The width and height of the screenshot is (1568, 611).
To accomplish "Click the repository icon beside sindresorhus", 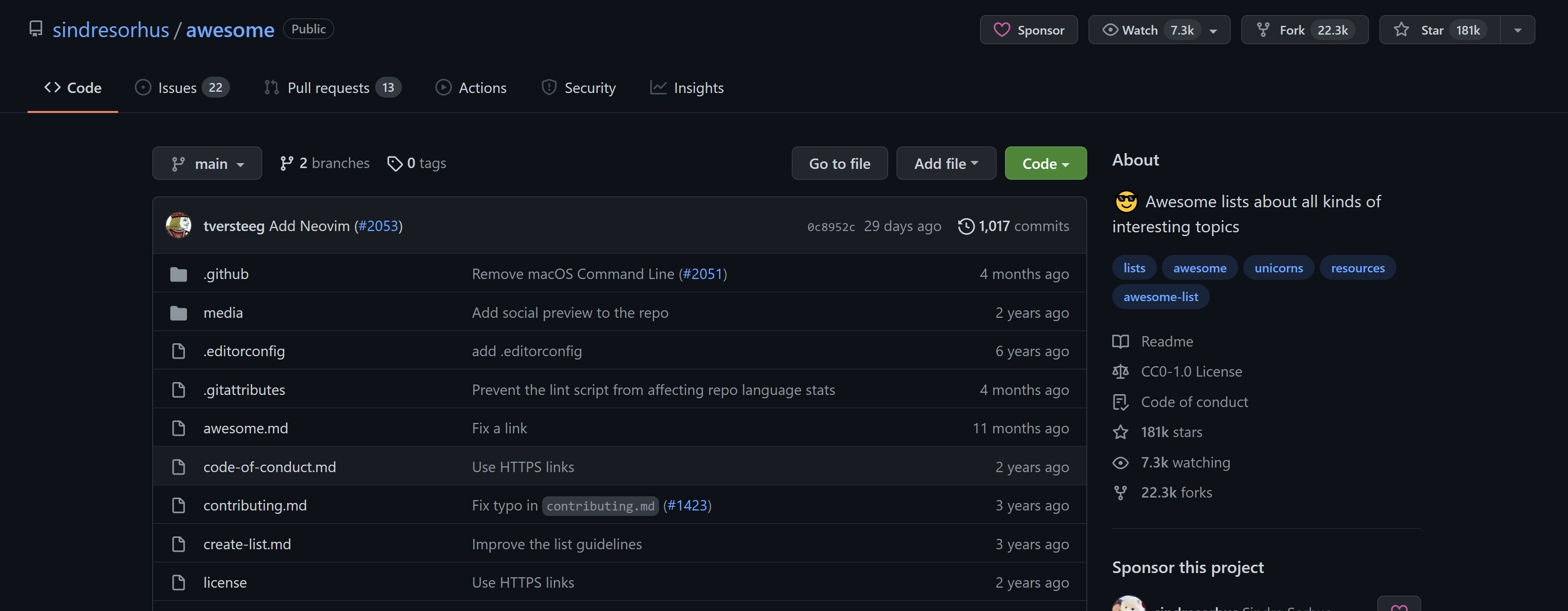I will point(36,29).
